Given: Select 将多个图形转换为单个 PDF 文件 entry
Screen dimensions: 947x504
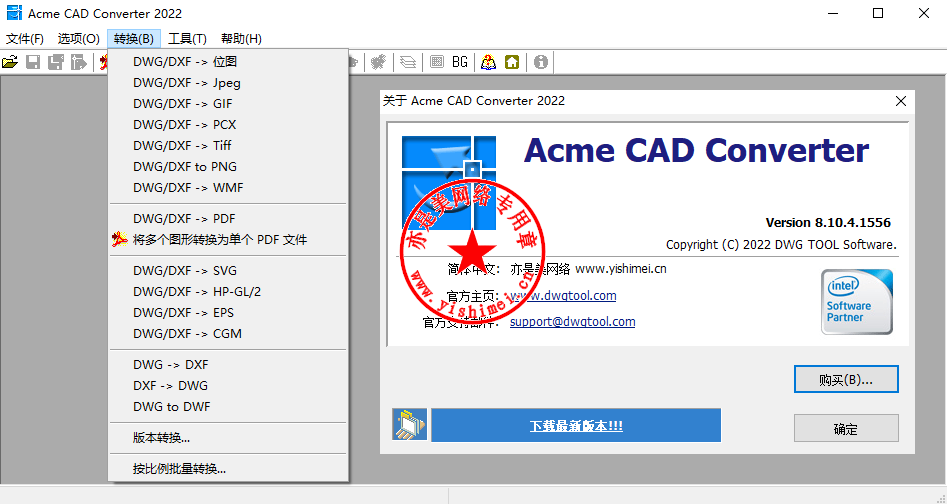Looking at the screenshot, I should (x=228, y=240).
